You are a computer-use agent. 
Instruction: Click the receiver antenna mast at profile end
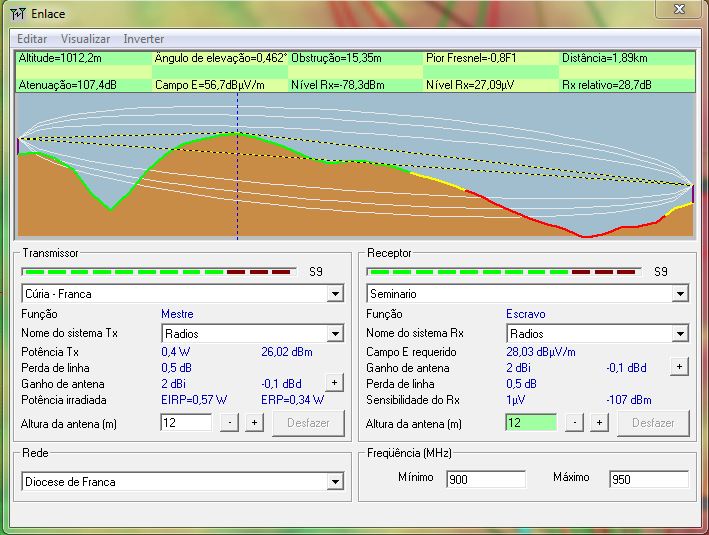(x=693, y=194)
